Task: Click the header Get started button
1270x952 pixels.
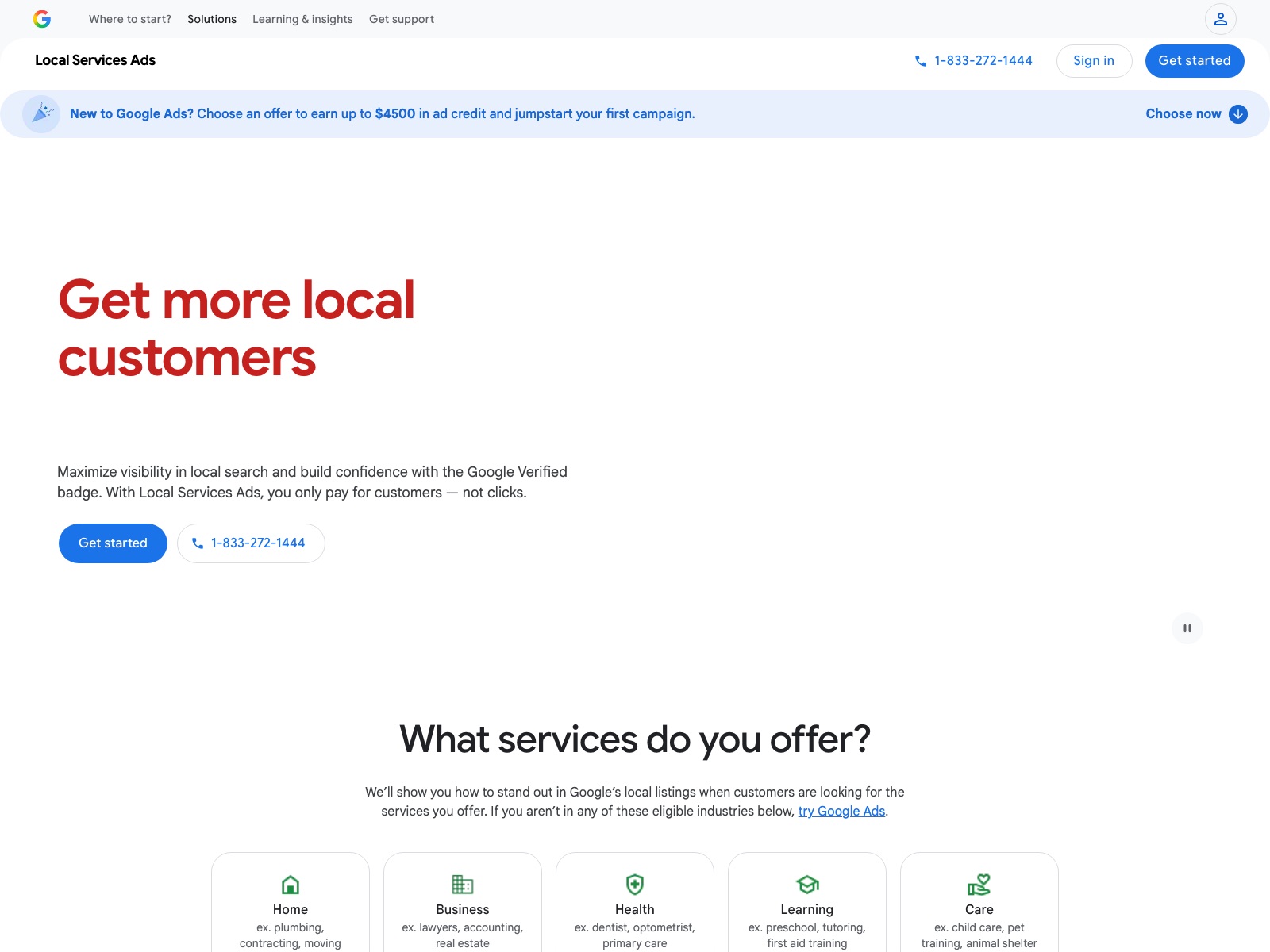Action: (x=1195, y=61)
